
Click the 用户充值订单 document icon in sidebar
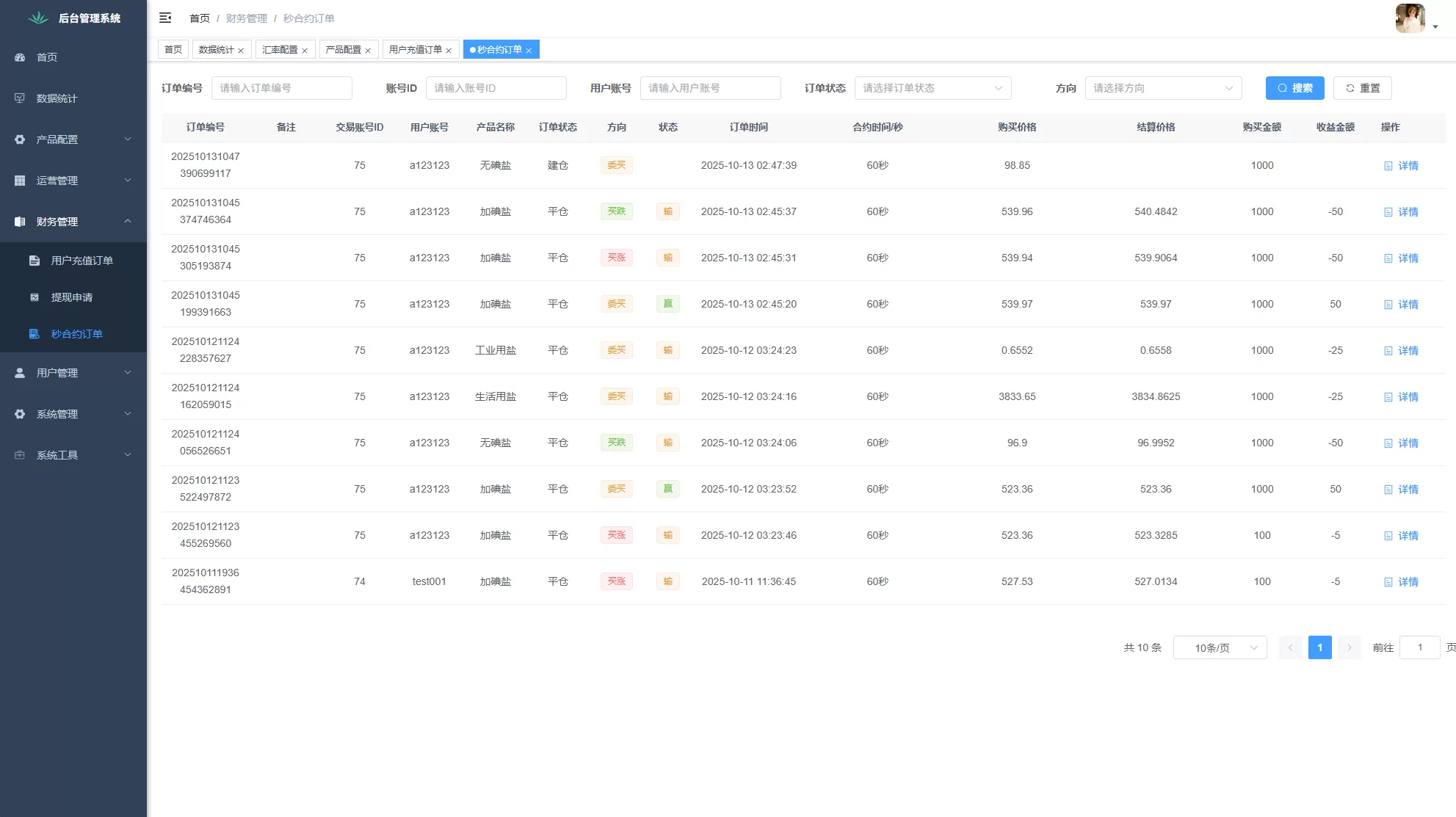point(33,260)
